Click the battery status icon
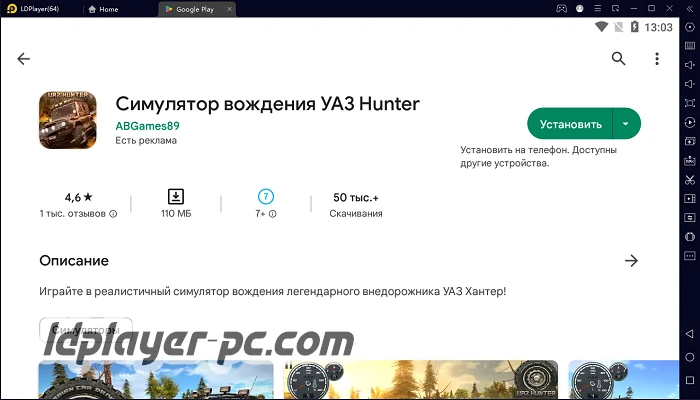Viewport: 700px width, 400px height. click(634, 27)
